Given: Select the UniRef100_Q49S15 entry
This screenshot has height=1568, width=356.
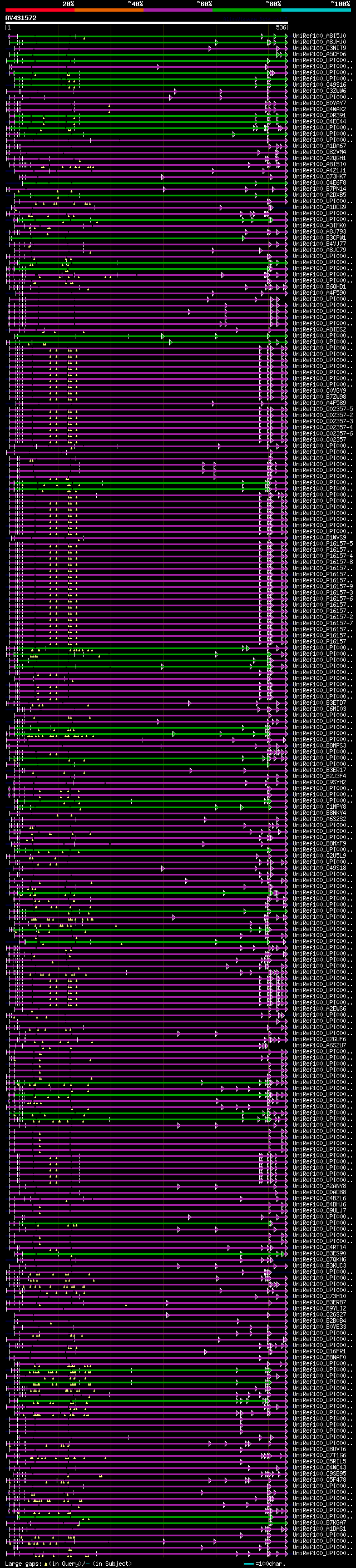Looking at the screenshot, I should click(x=319, y=85).
